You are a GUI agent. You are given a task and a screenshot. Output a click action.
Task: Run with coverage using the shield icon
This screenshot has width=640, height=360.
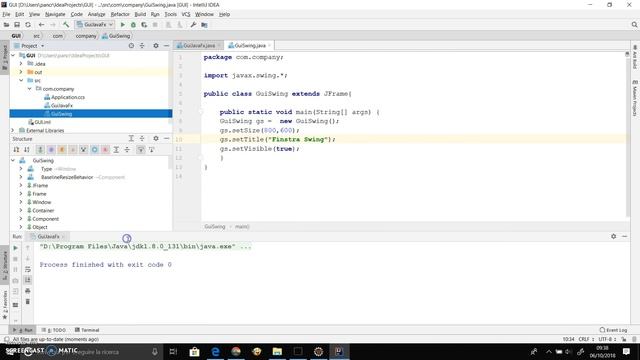144,25
